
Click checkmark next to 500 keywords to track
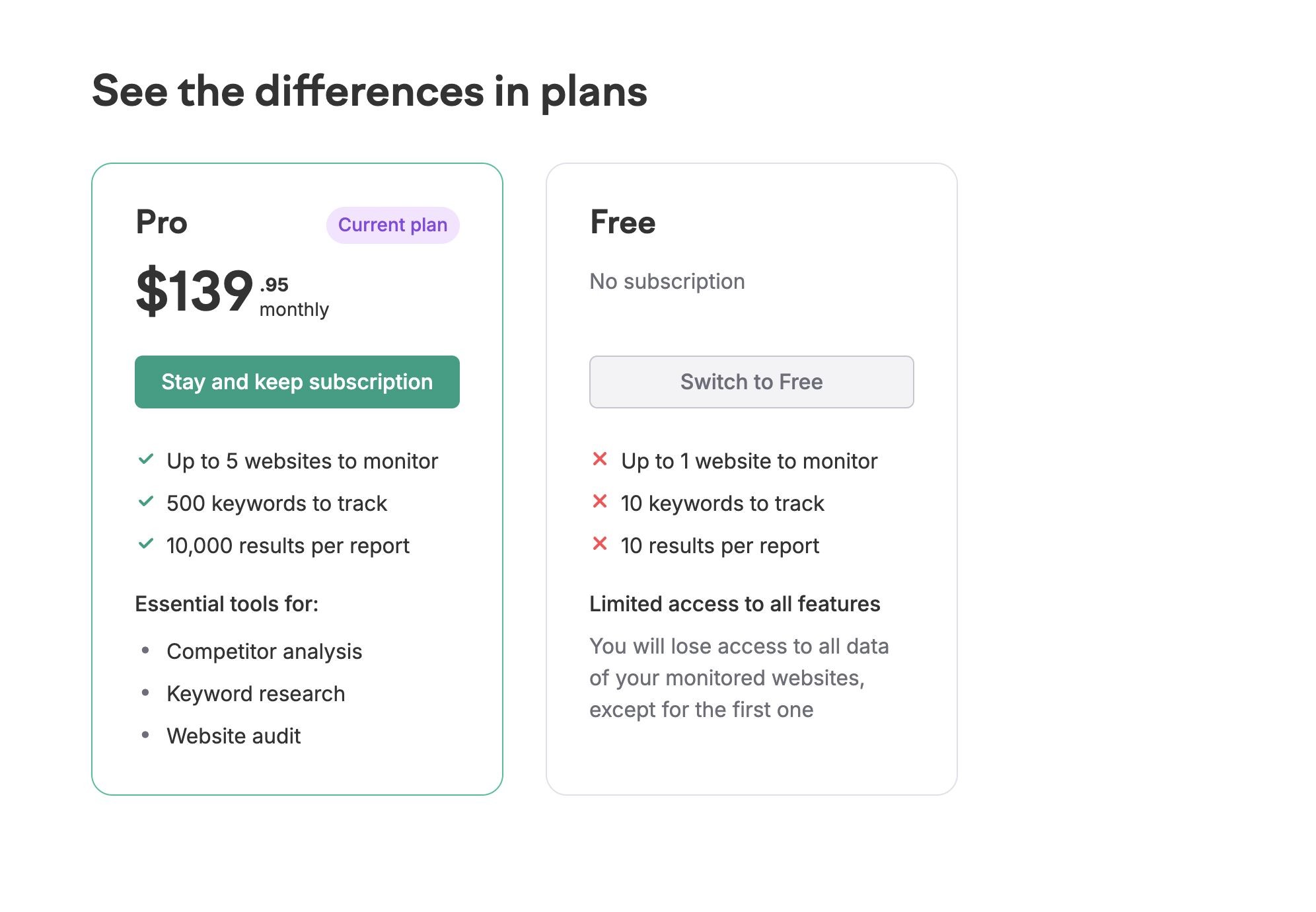point(146,502)
